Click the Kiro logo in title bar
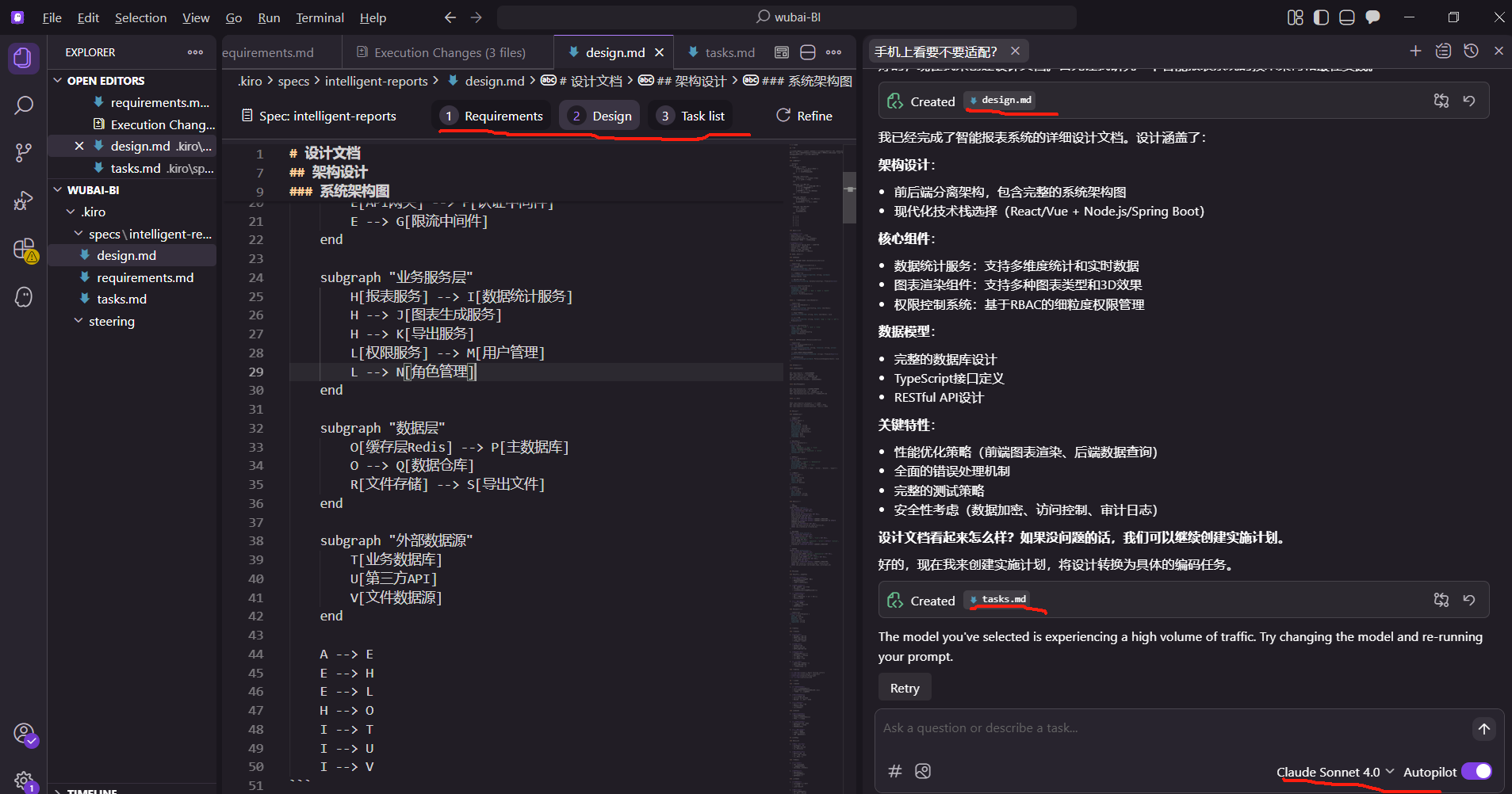The height and width of the screenshot is (794, 1512). (x=17, y=17)
